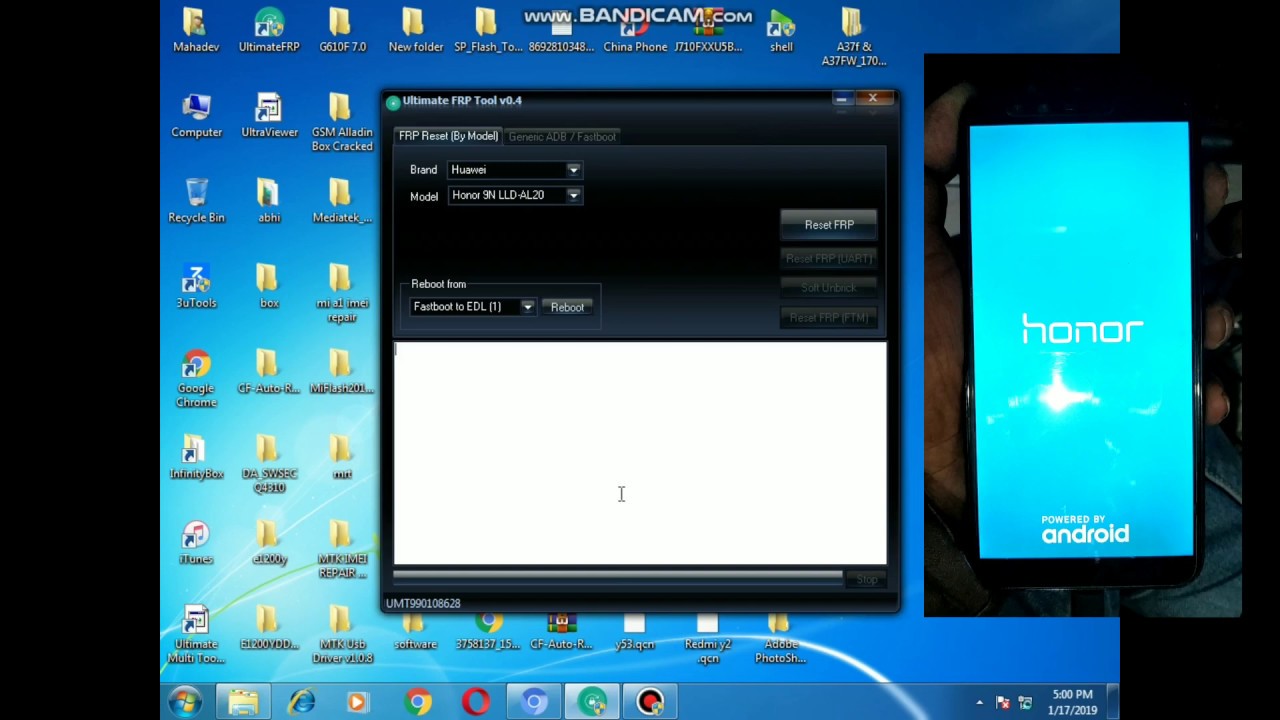Open the Mediatek_... folder
The image size is (1280, 720).
tap(342, 201)
